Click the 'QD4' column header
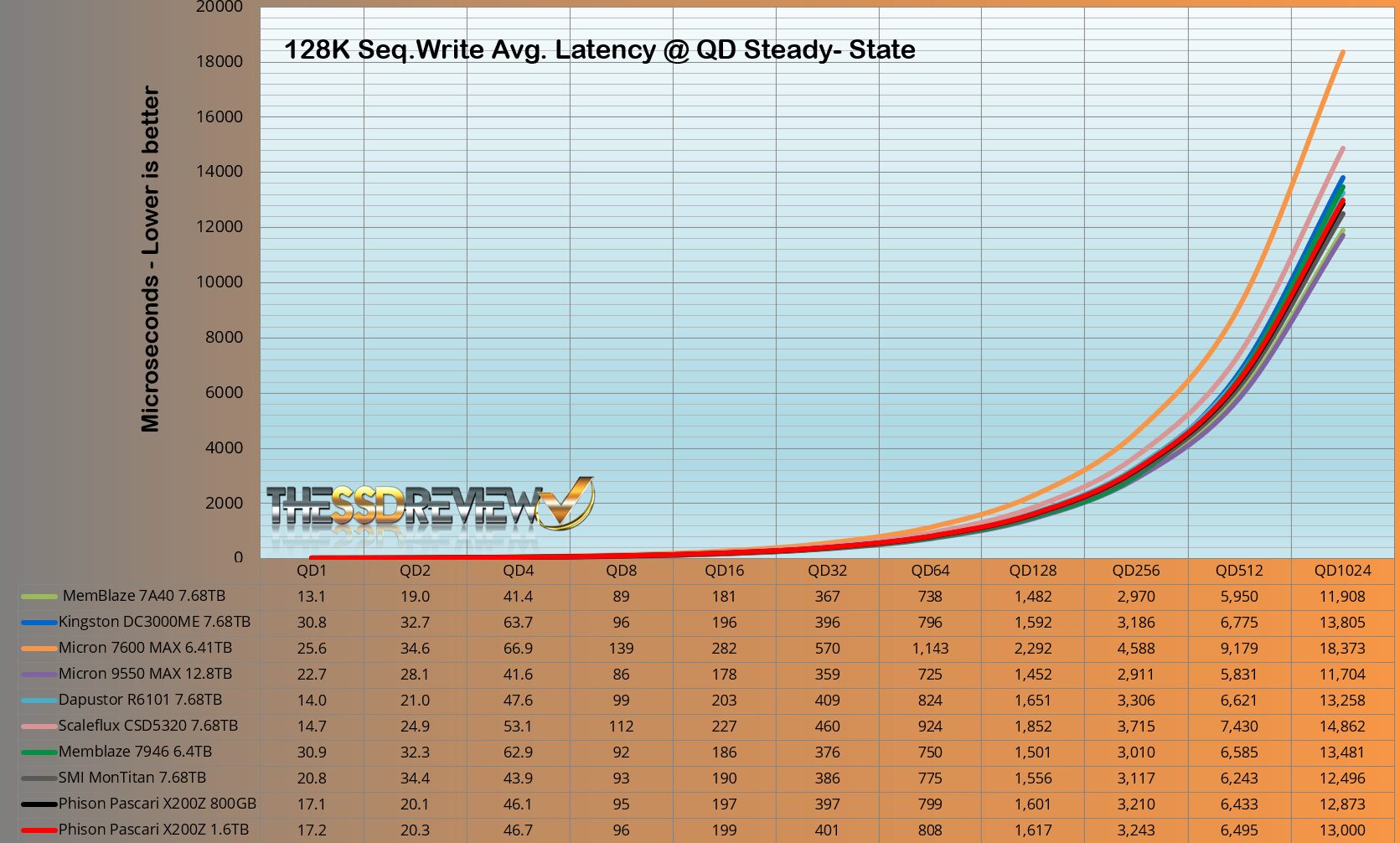This screenshot has height=843, width=1400. pos(518,571)
